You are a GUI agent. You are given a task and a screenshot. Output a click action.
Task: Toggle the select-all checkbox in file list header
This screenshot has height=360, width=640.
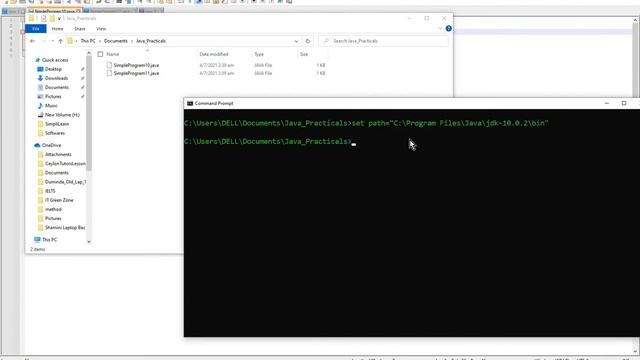pyautogui.click(x=100, y=54)
